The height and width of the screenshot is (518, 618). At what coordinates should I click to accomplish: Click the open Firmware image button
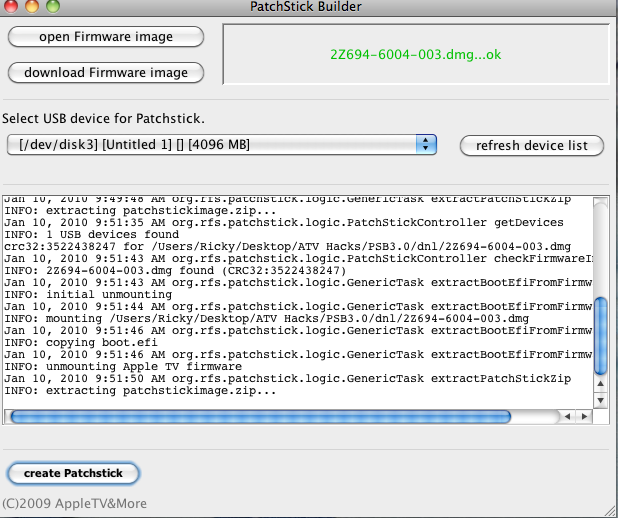point(106,37)
